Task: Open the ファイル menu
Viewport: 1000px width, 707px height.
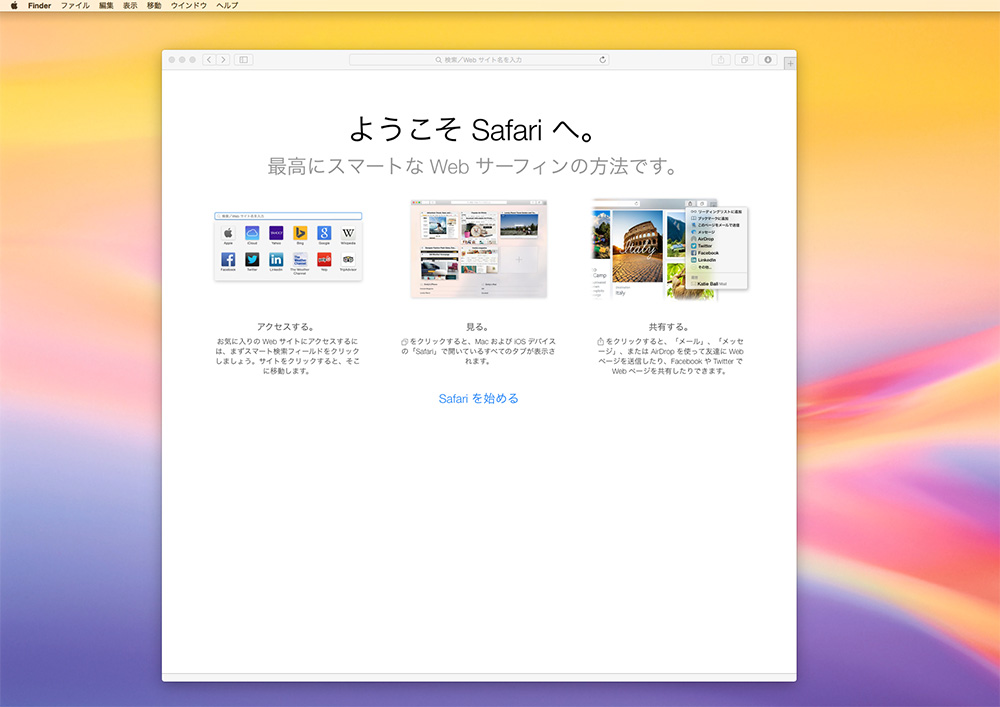Action: point(75,5)
